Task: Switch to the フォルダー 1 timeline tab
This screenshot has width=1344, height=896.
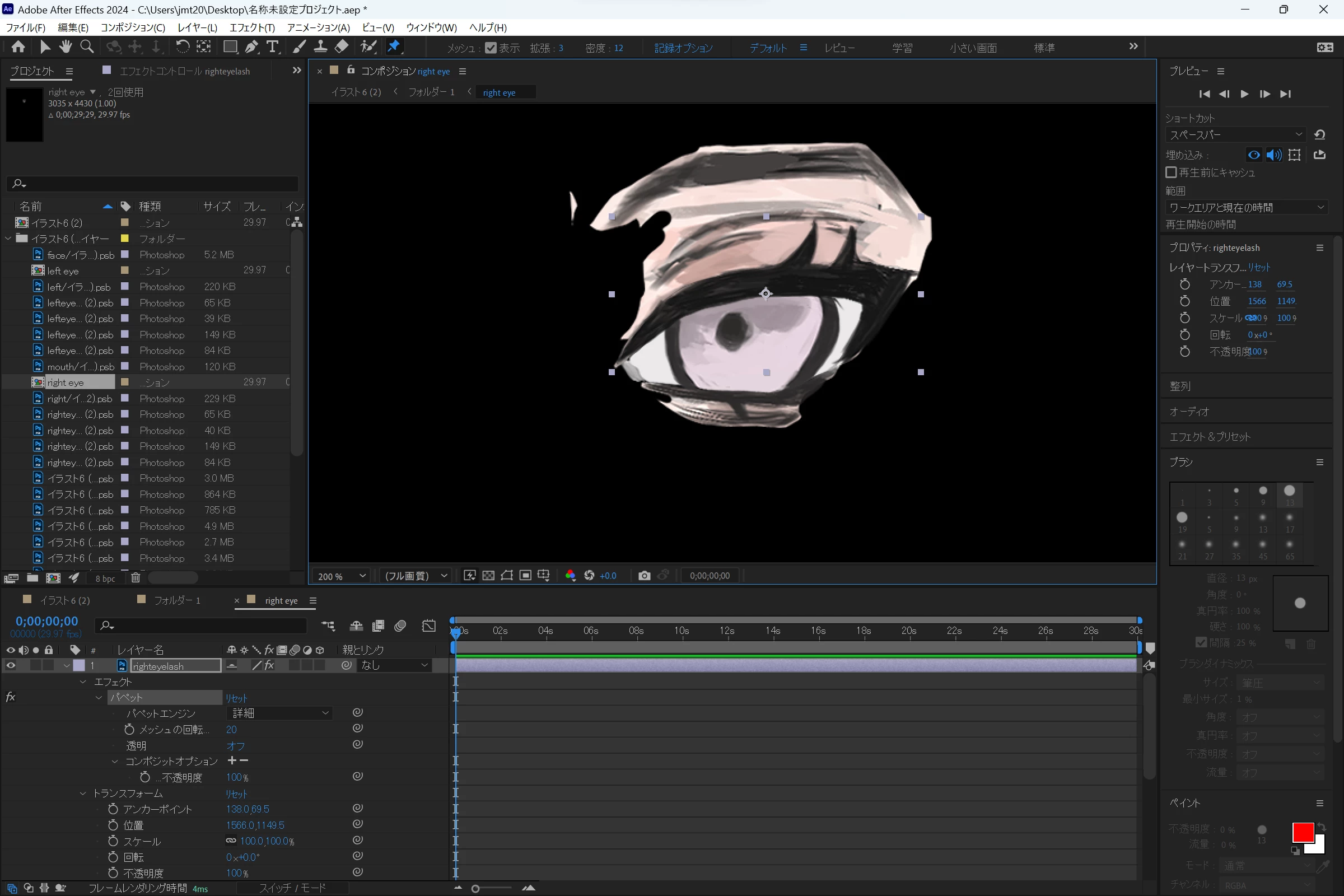Action: pos(176,600)
